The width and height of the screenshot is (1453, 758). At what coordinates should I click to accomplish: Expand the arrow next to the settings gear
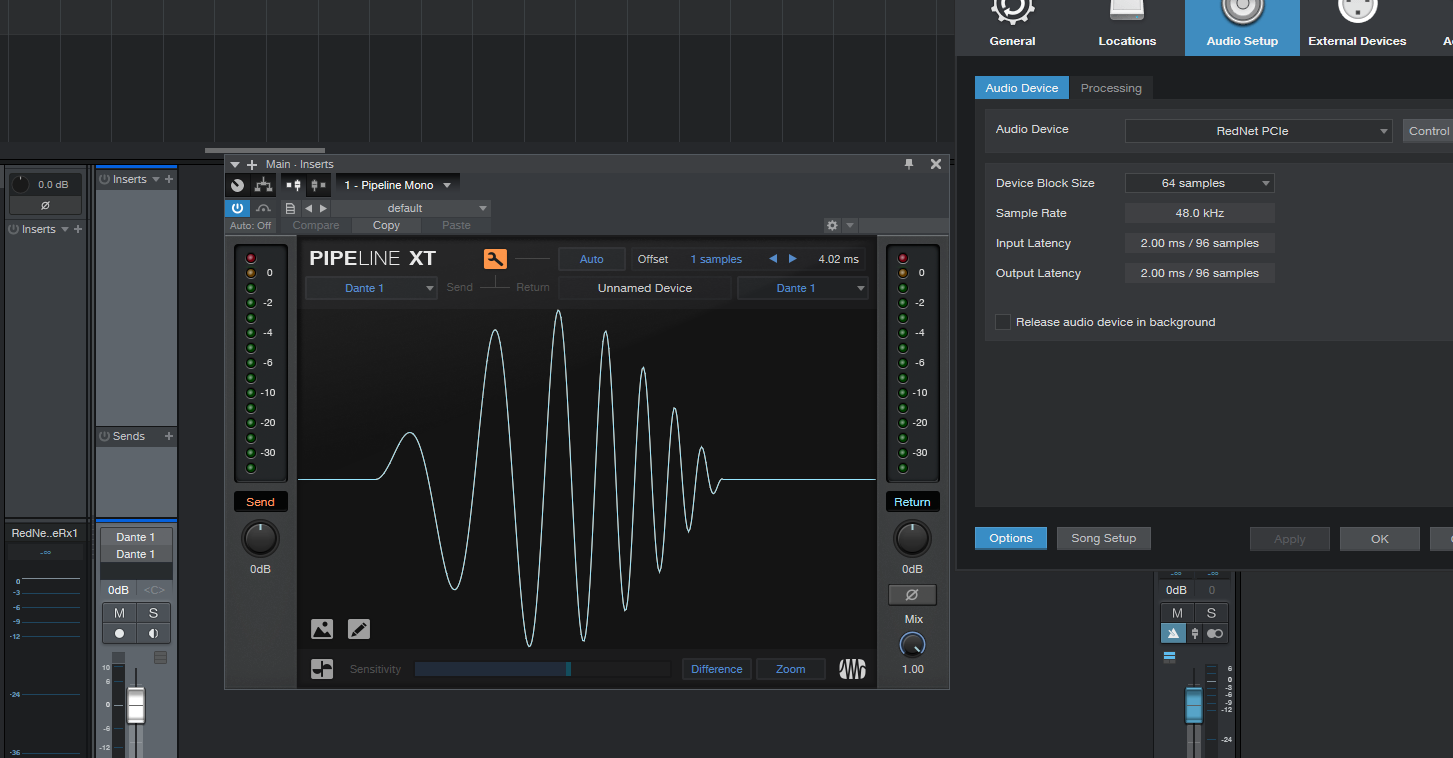850,226
